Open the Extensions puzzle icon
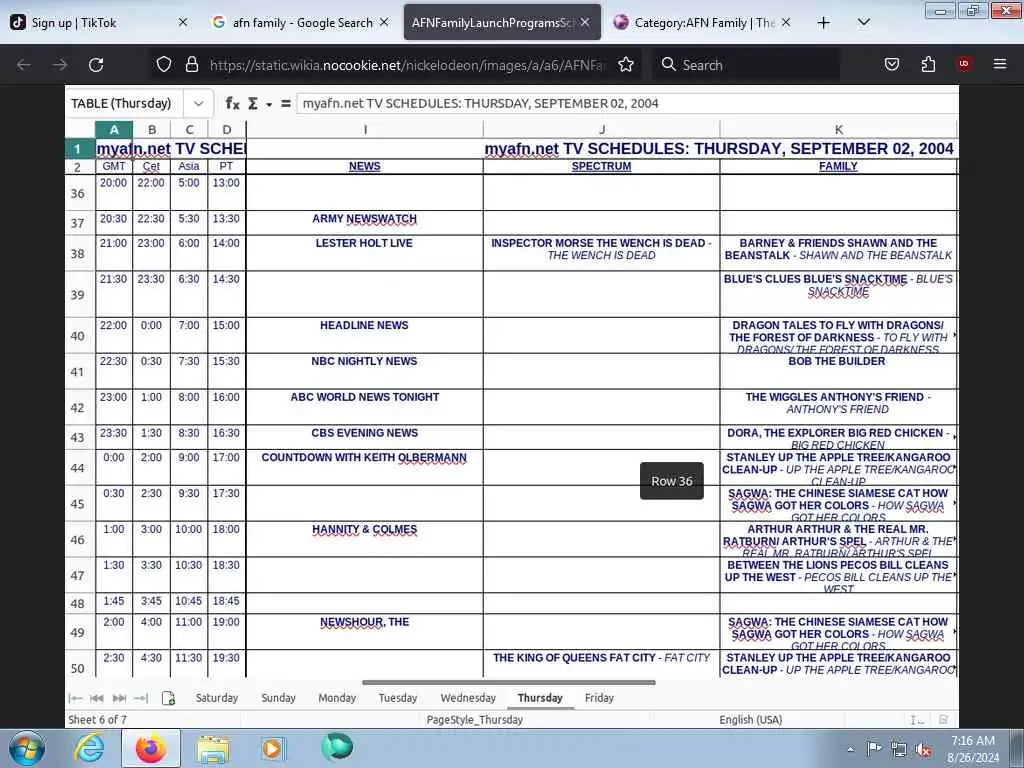 (928, 64)
